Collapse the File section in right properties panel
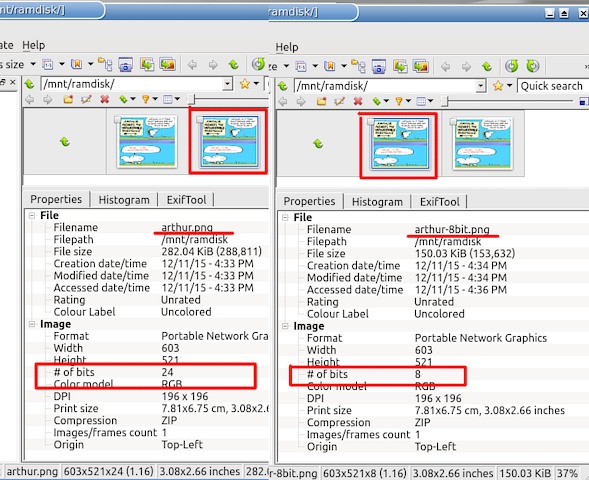 285,217
